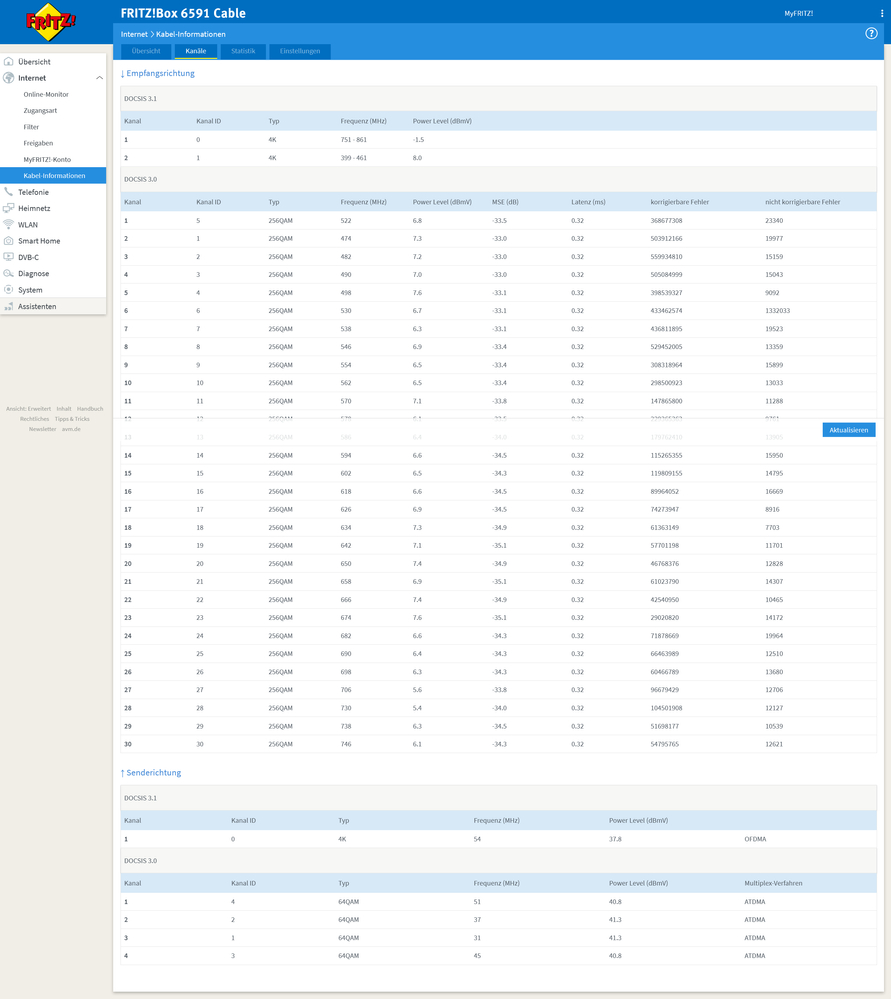The width and height of the screenshot is (891, 999).
Task: Select the Diagnose magnifier icon
Action: click(x=10, y=272)
